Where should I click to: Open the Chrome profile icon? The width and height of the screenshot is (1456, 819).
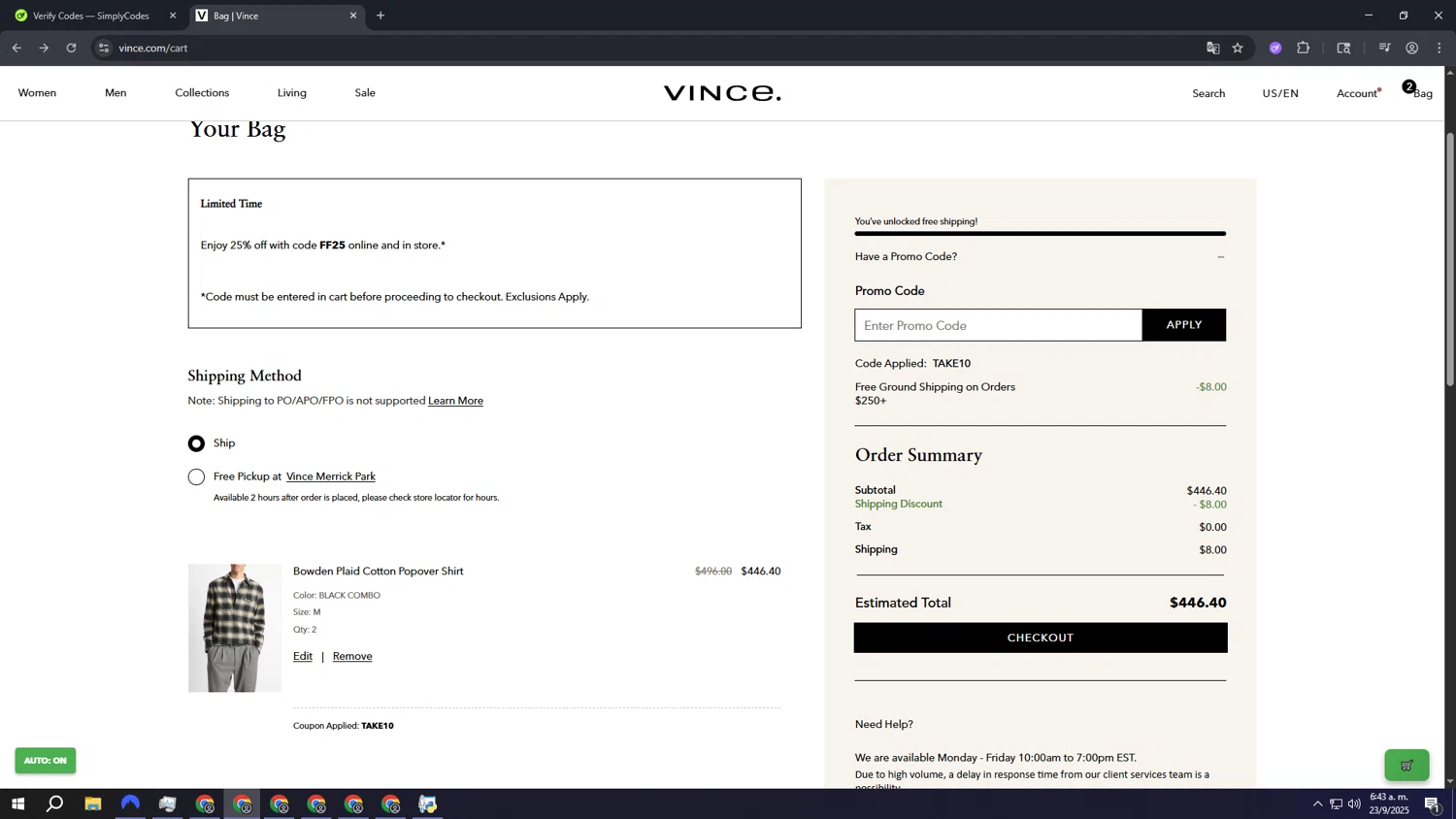(1412, 48)
